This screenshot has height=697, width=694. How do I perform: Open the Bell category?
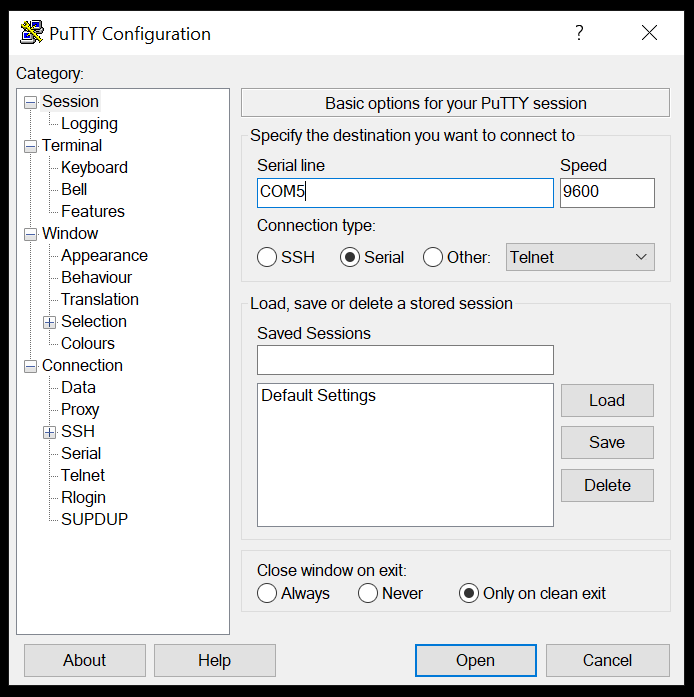[x=74, y=189]
